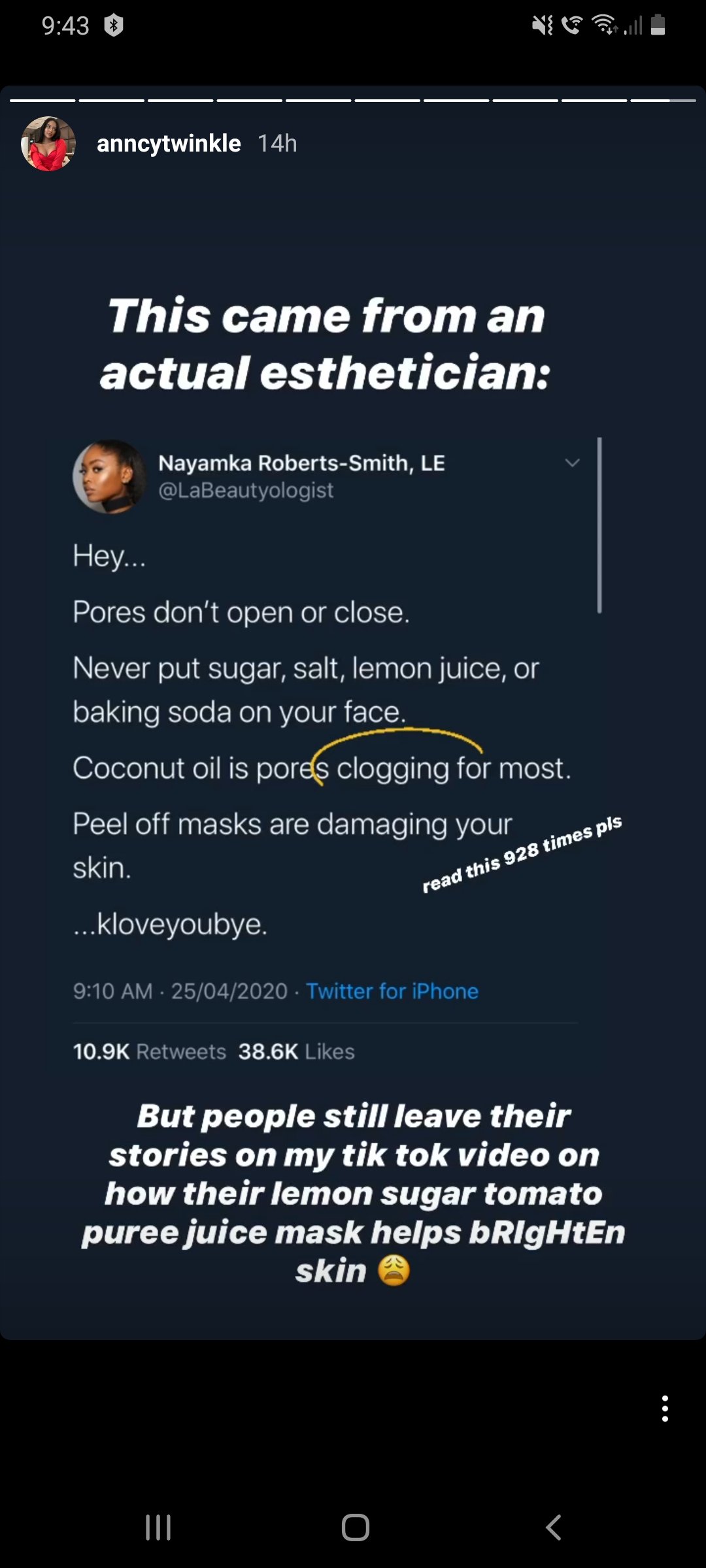Open the Android recent apps button
Image resolution: width=706 pixels, height=1568 pixels.
158,1527
